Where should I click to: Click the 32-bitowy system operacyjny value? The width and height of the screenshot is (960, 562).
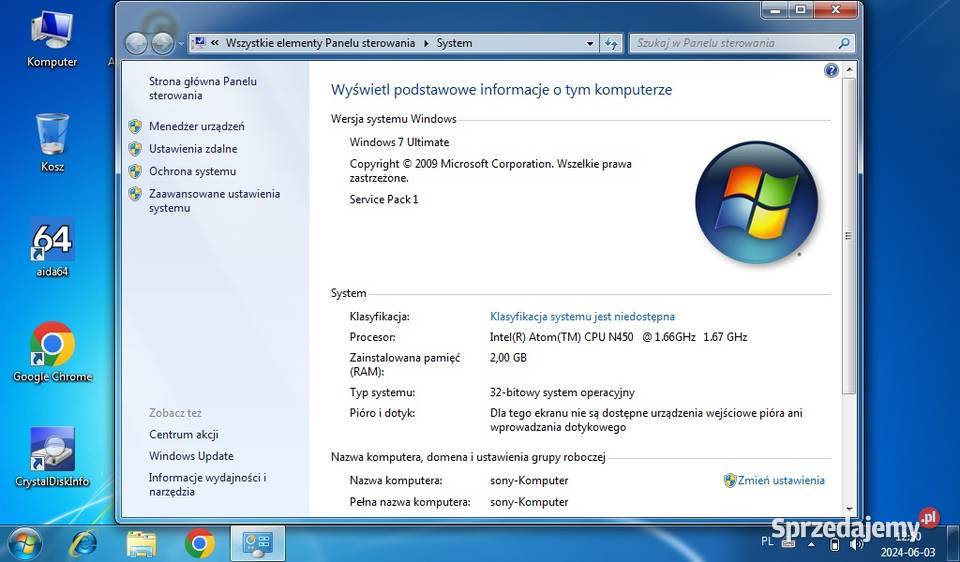pos(562,392)
